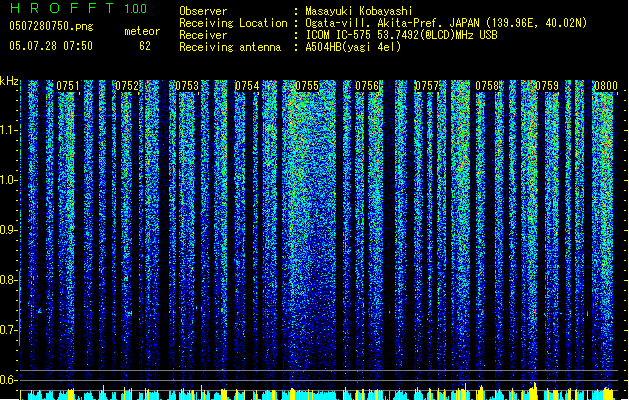Click the 0753 time marker
Image resolution: width=629 pixels, height=400 pixels.
click(x=187, y=86)
